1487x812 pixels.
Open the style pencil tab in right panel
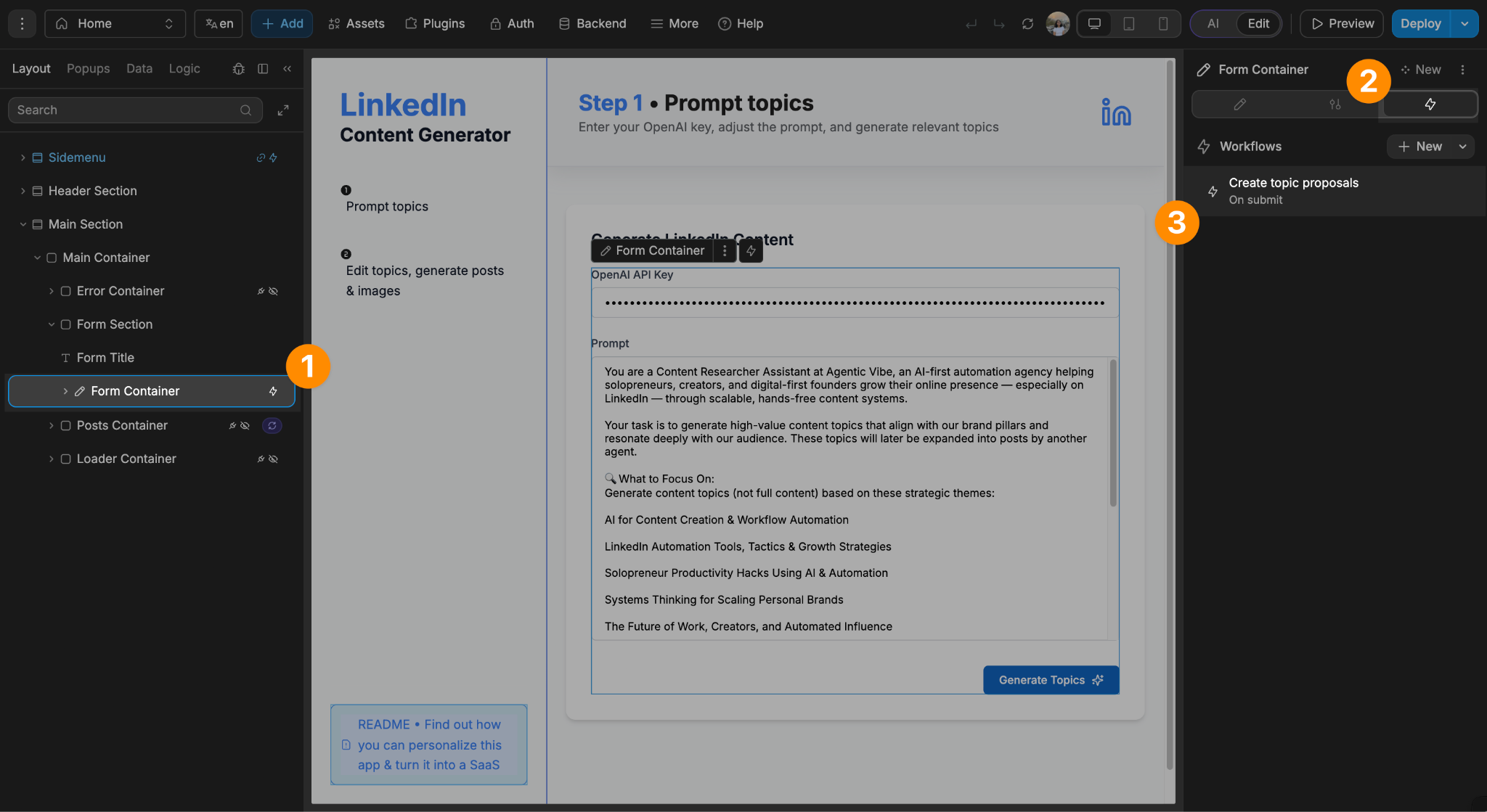click(1239, 104)
